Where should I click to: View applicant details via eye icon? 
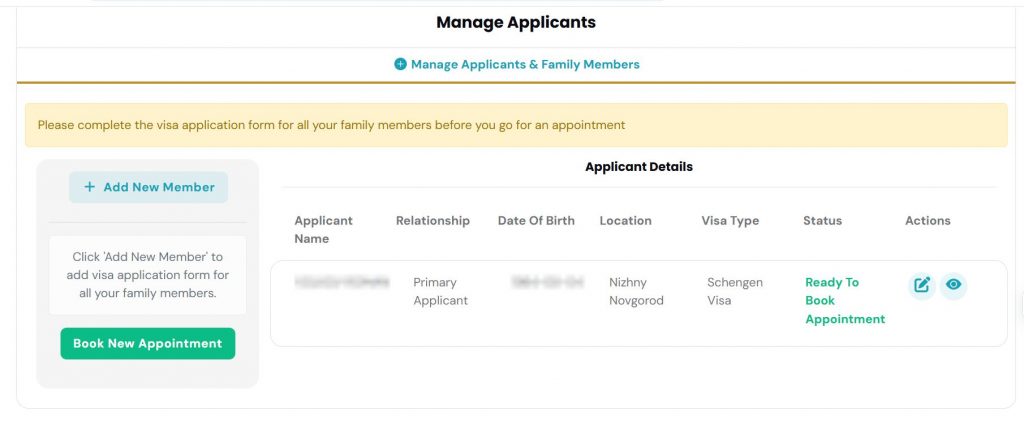(953, 285)
